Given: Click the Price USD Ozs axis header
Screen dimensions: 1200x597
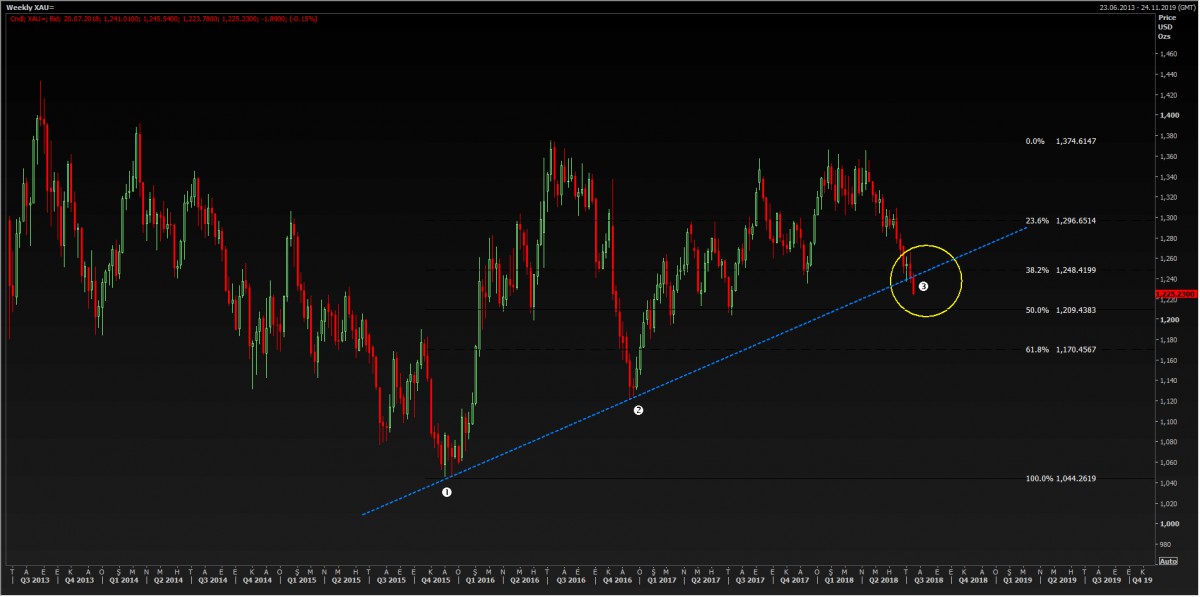Looking at the screenshot, I should pos(1165,27).
